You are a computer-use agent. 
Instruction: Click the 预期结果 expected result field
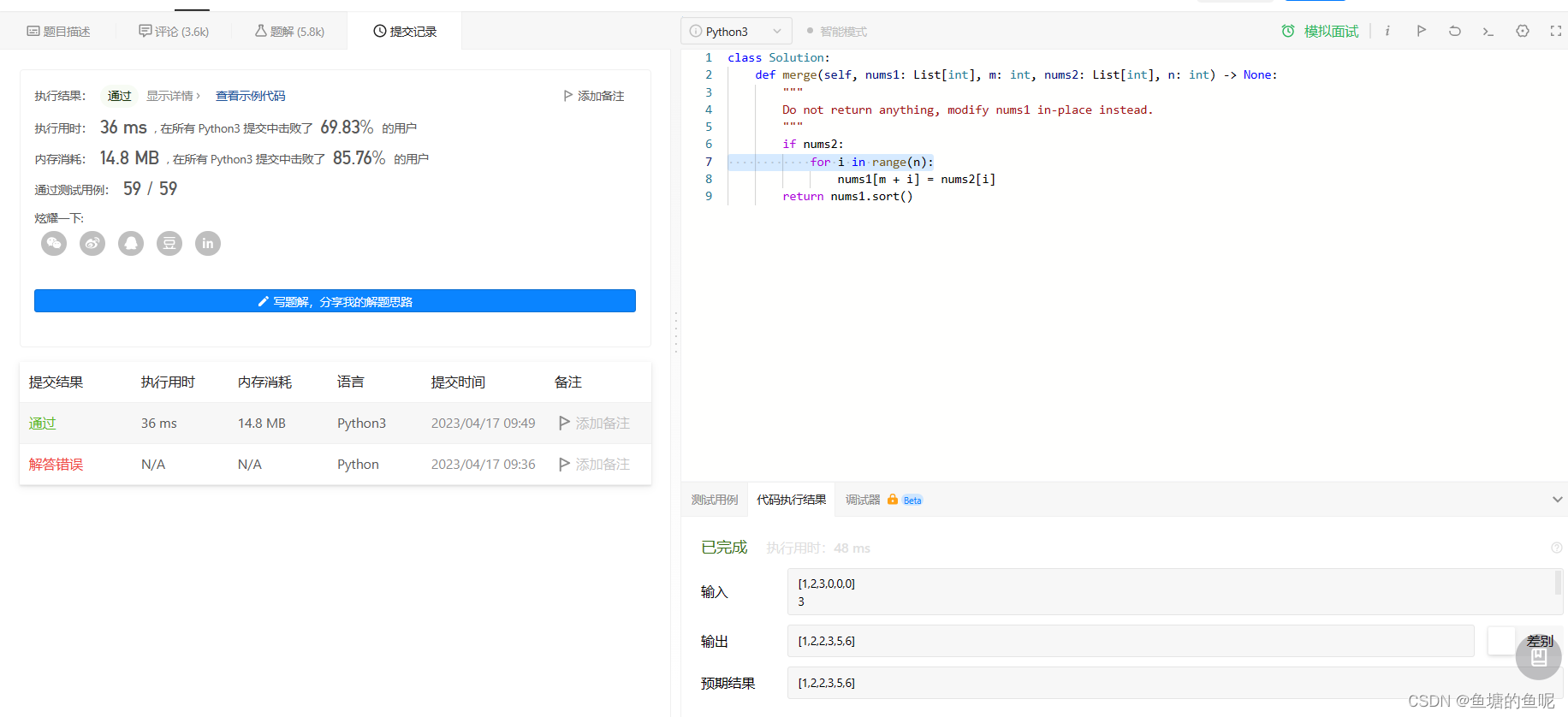point(1174,683)
